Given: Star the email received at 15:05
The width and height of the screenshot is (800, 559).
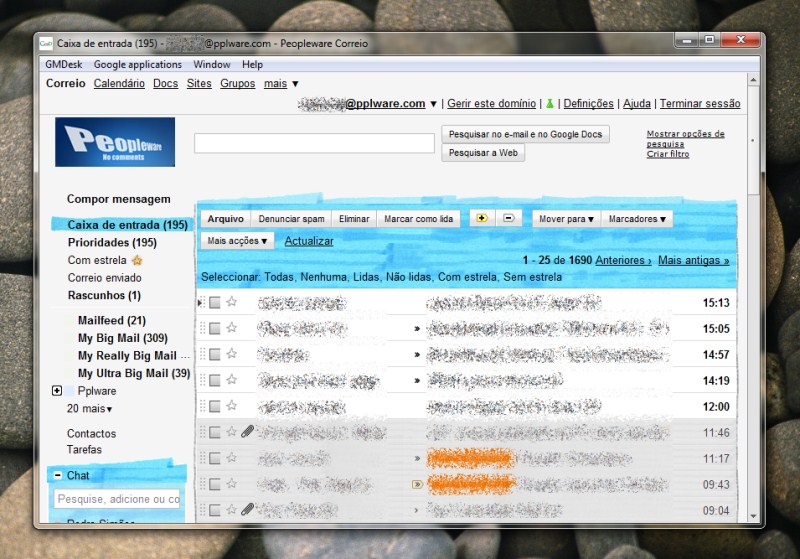Looking at the screenshot, I should click(x=232, y=327).
